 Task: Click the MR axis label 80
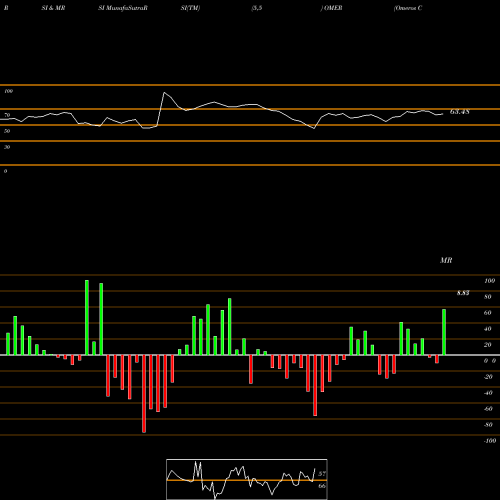point(488,297)
